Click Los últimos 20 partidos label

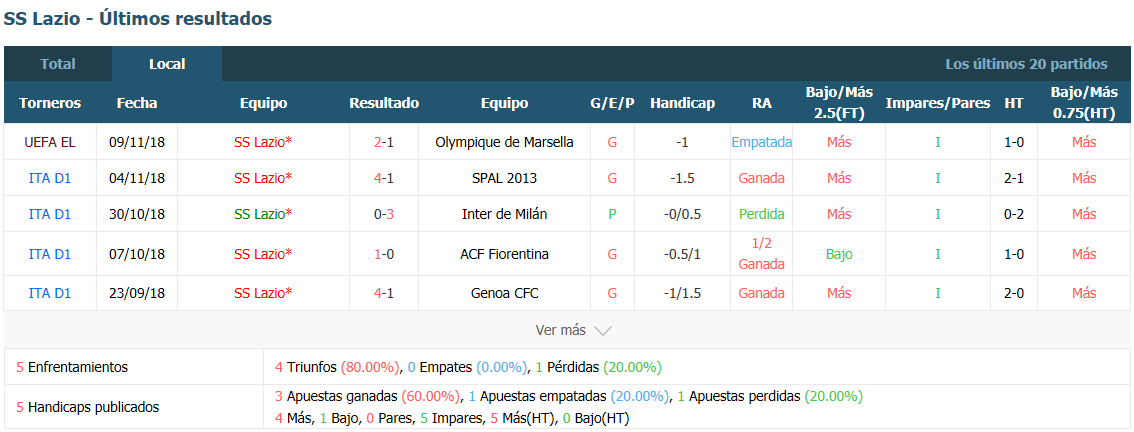tap(1026, 64)
